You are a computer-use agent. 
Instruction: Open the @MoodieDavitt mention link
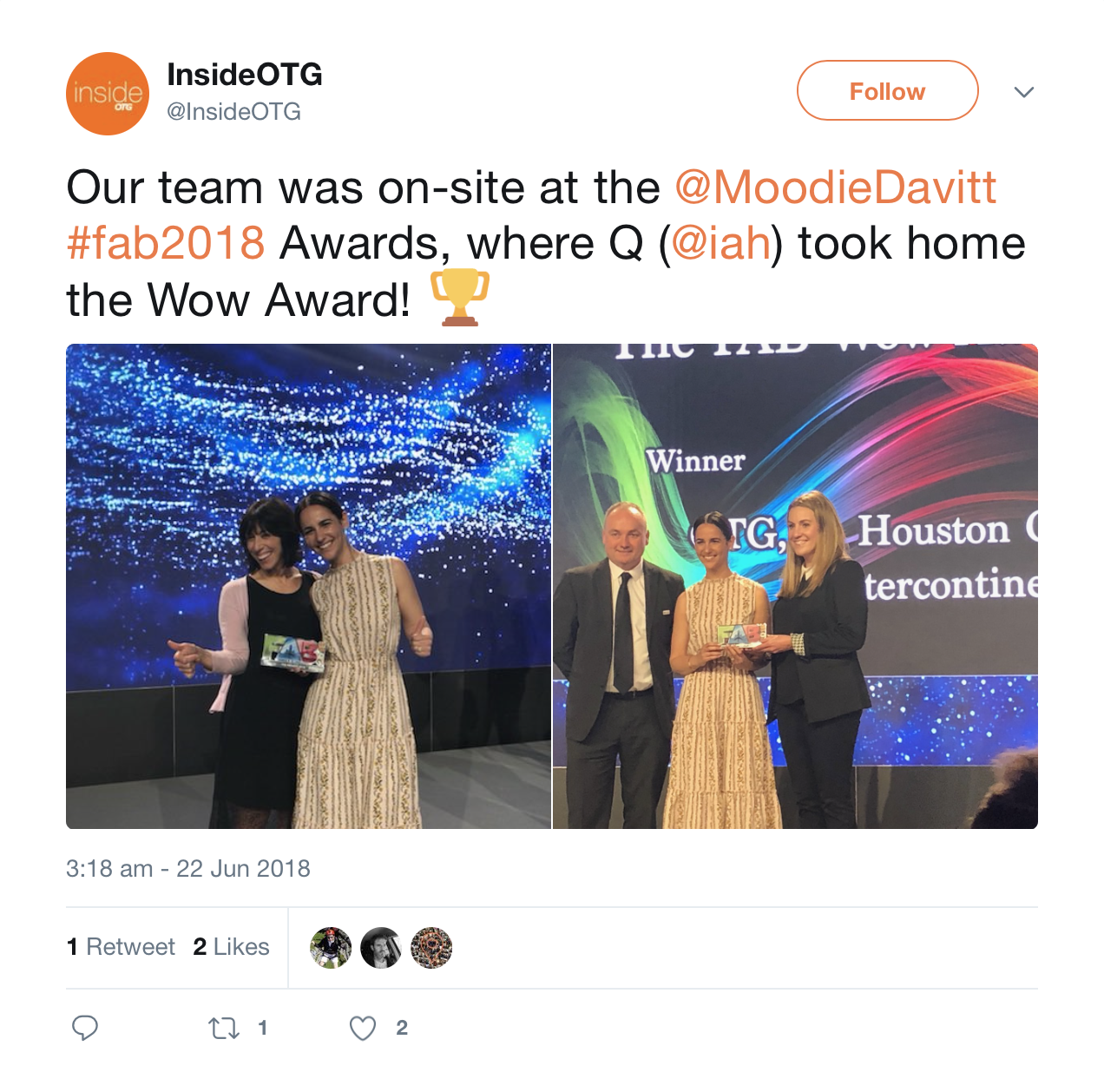(x=836, y=187)
